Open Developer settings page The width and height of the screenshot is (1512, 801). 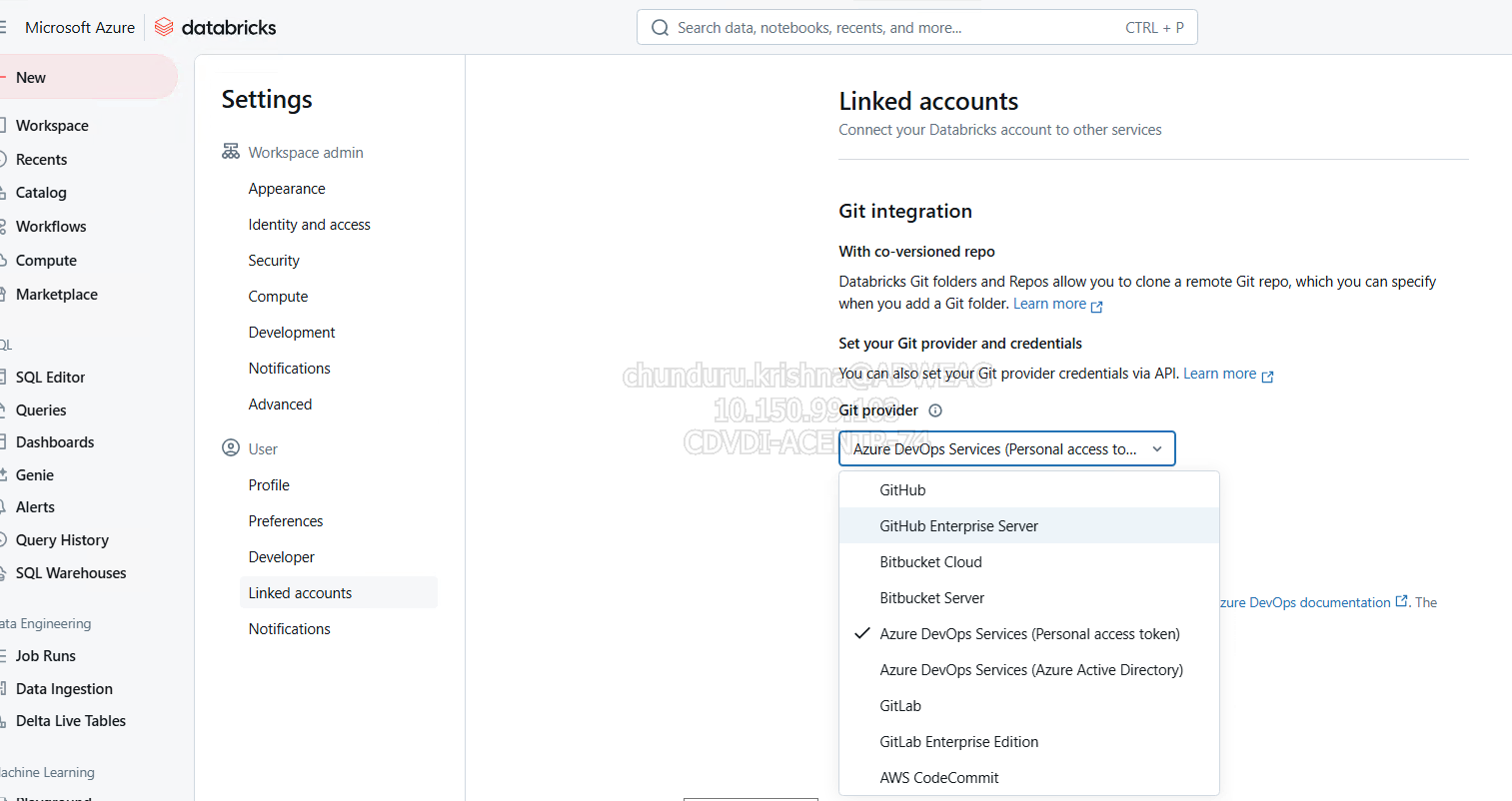tap(281, 557)
